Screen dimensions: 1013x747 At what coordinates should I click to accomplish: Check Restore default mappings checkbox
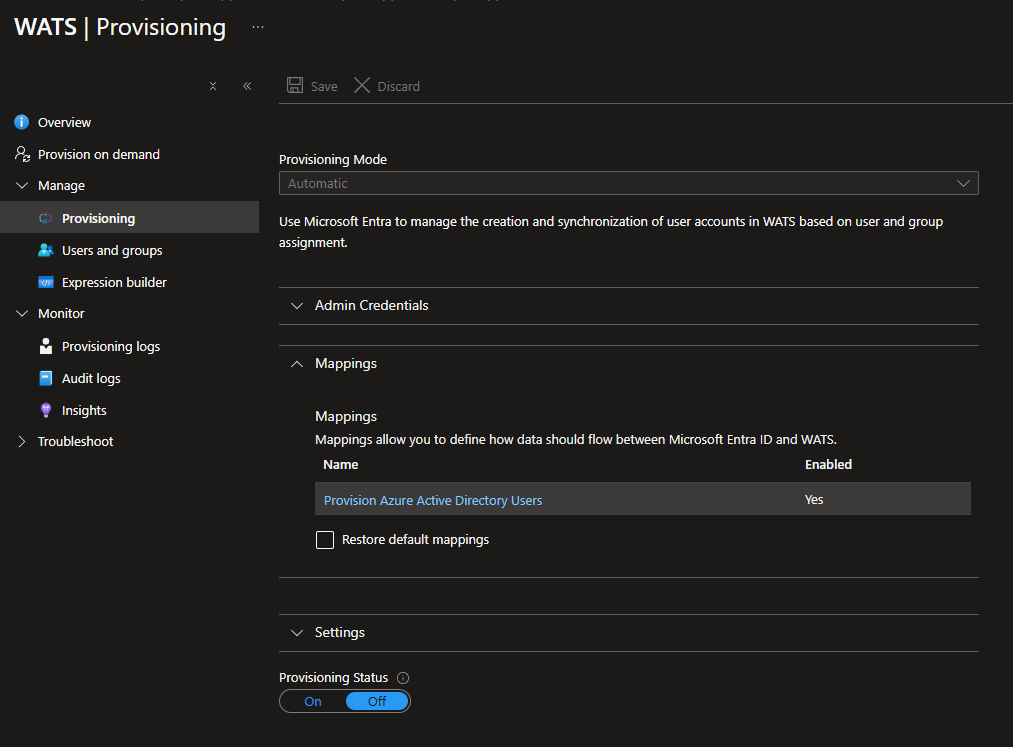(x=325, y=540)
